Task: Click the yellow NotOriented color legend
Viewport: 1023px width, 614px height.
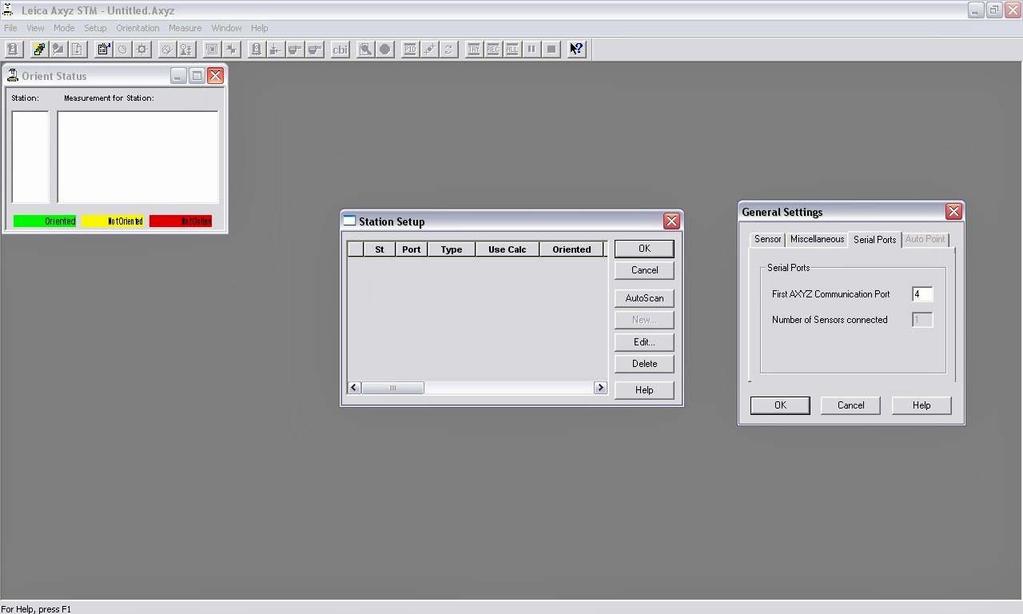Action: click(113, 221)
